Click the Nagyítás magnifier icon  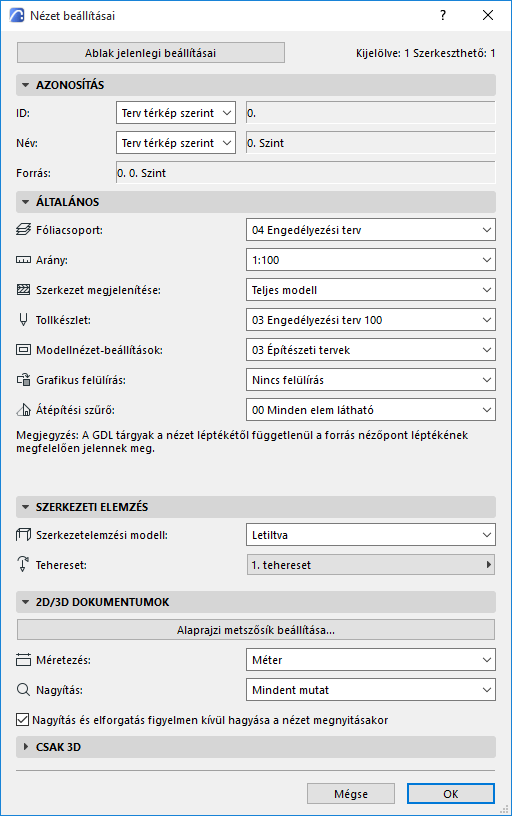[x=23, y=690]
